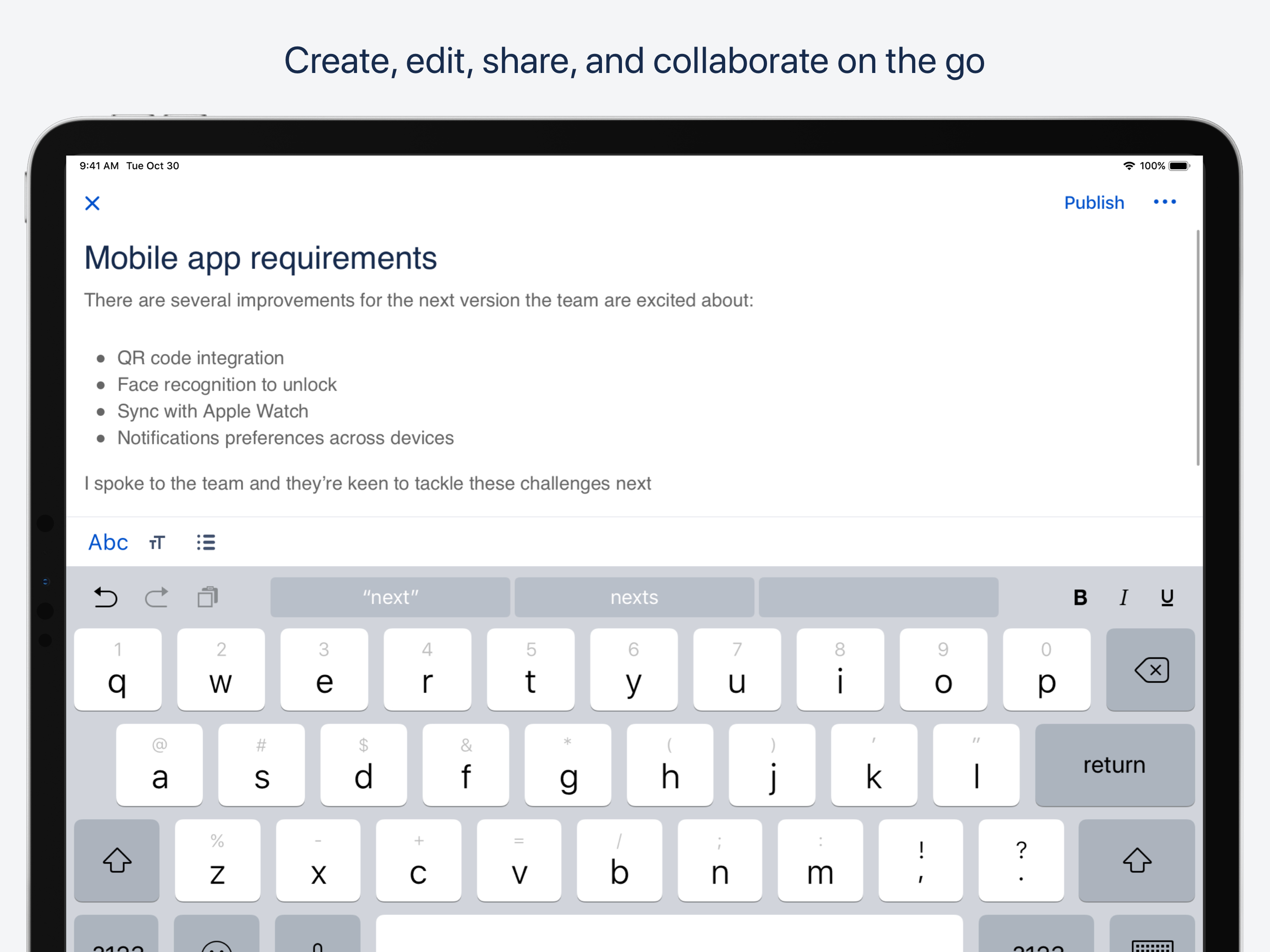Screen dimensions: 1270x952
Task: Tap the undo arrow on keyboard bar
Action: pos(106,597)
